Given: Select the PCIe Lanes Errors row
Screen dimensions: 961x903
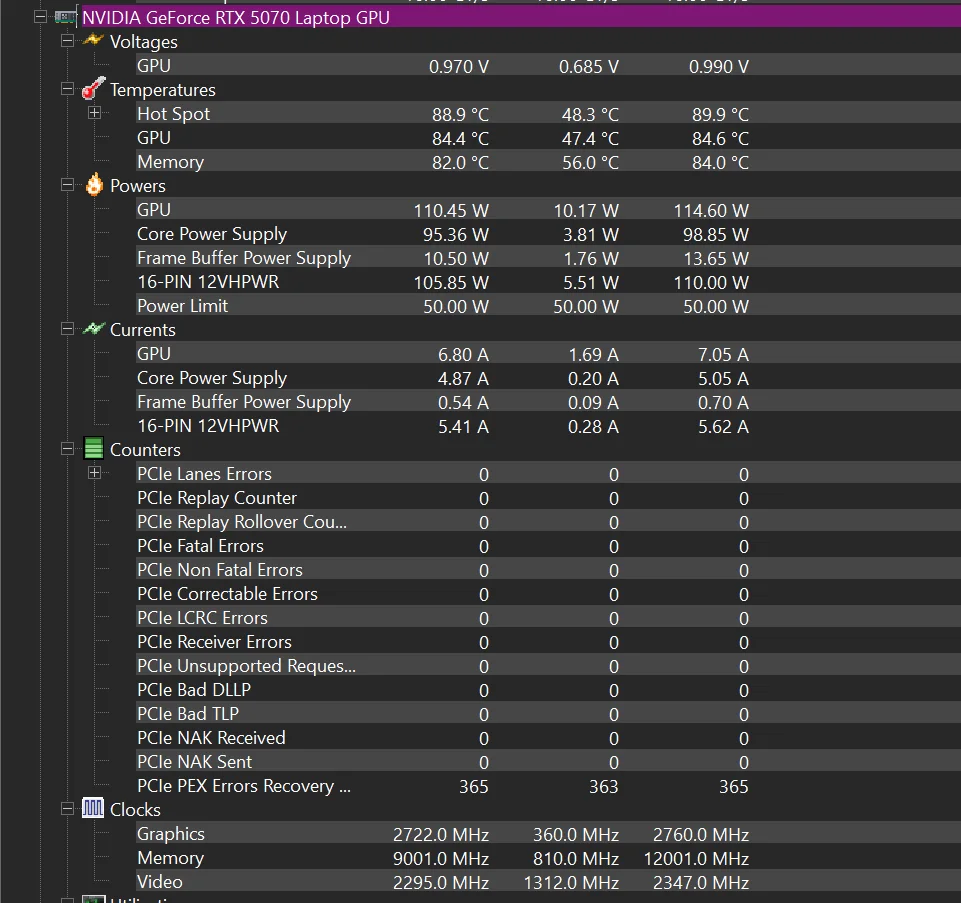Looking at the screenshot, I should coord(548,474).
